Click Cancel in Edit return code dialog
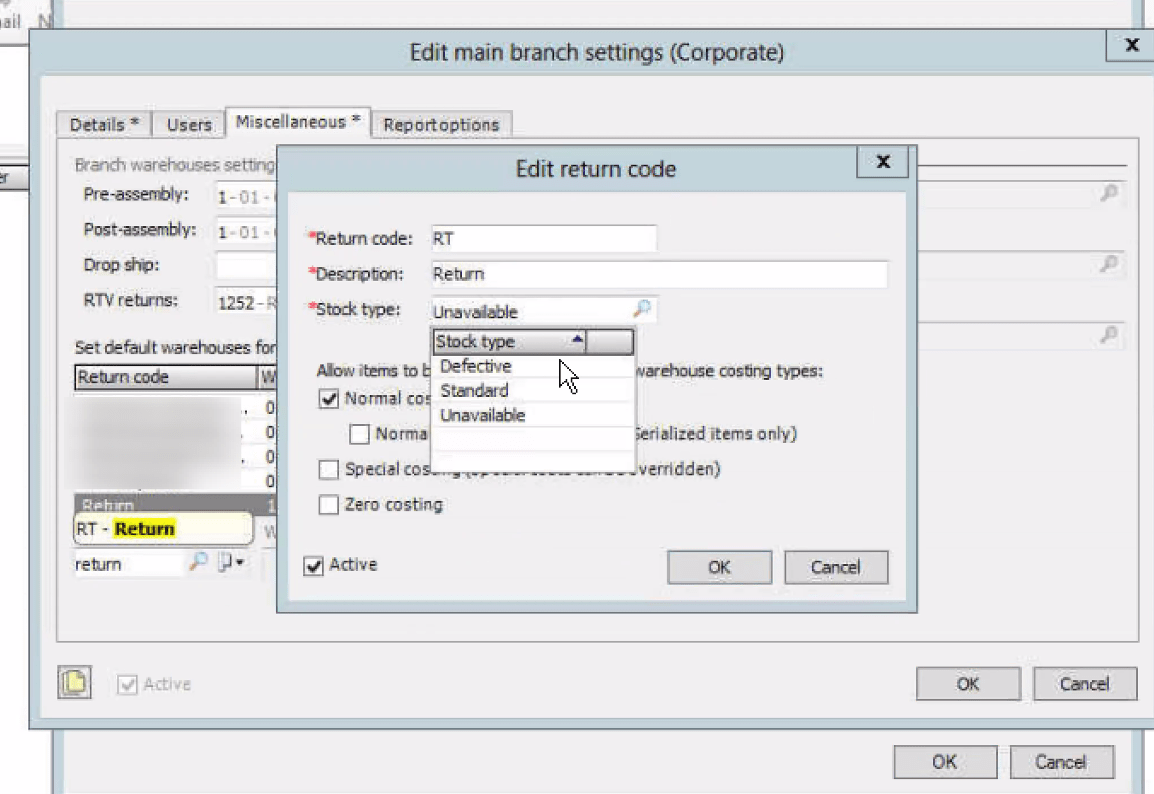The image size is (1154, 794). [835, 567]
